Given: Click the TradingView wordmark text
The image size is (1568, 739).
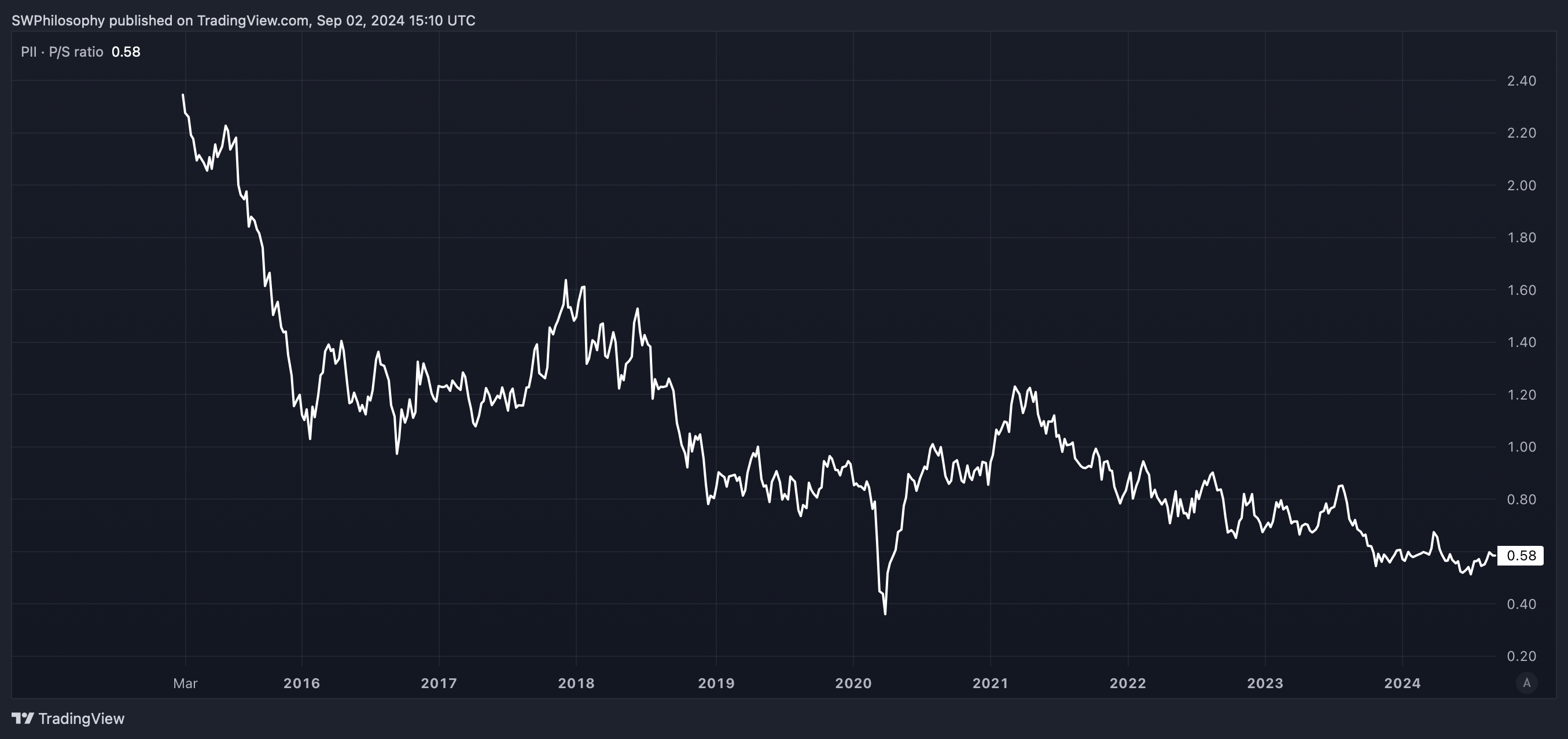Looking at the screenshot, I should [x=81, y=718].
